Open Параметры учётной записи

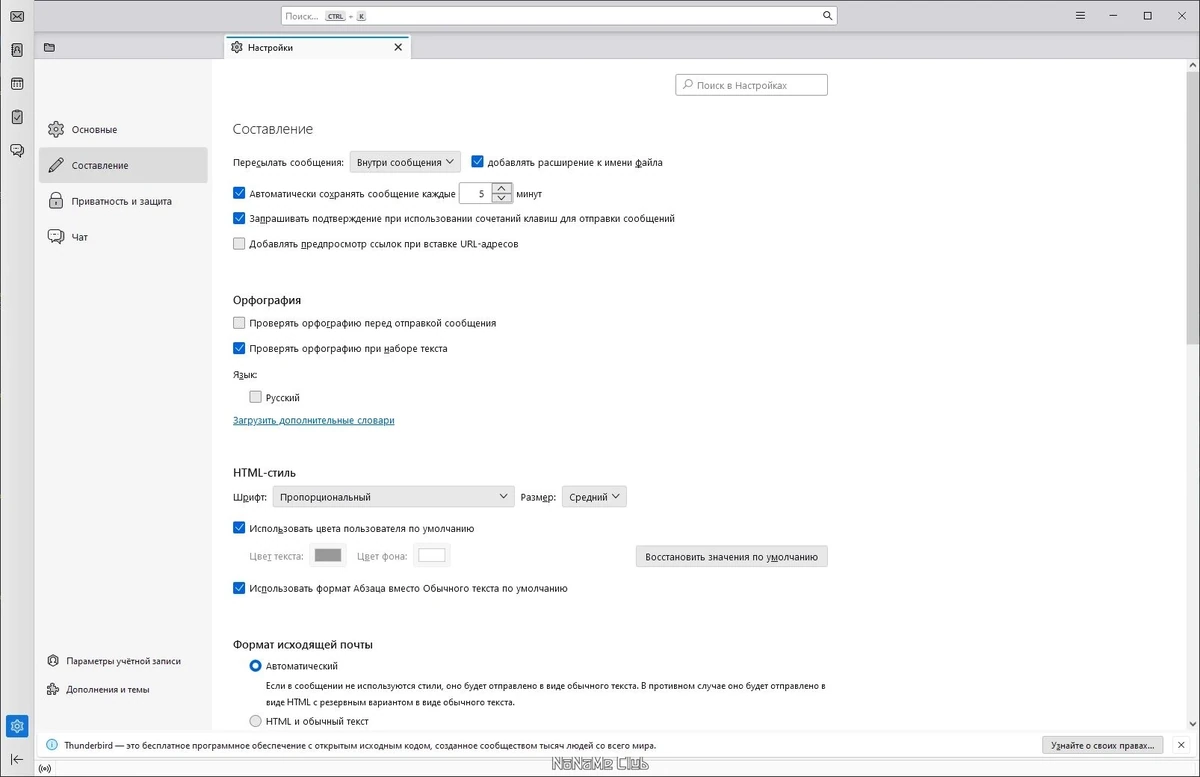click(x=114, y=661)
